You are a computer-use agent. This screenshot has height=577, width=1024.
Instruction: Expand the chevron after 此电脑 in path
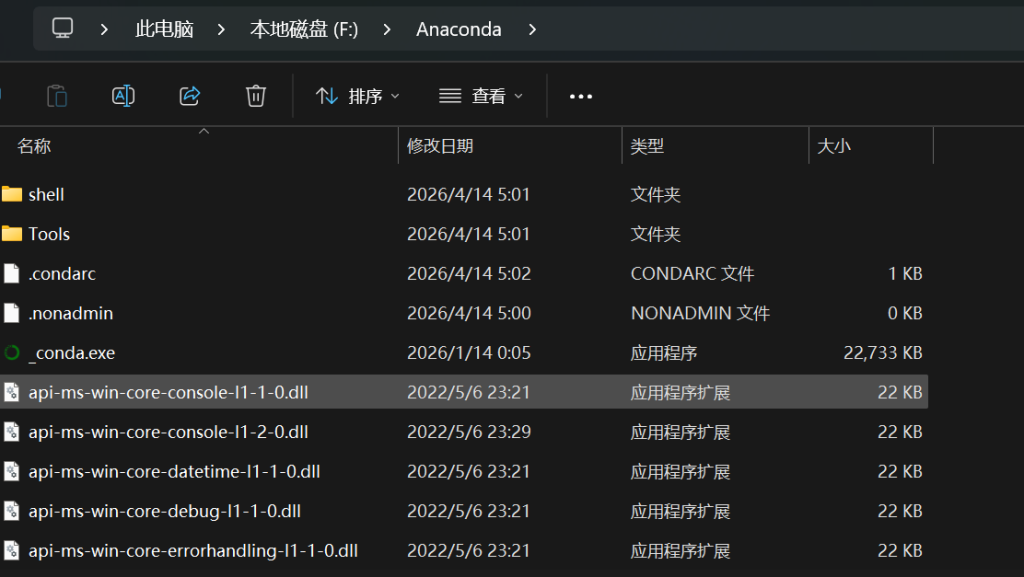point(222,29)
